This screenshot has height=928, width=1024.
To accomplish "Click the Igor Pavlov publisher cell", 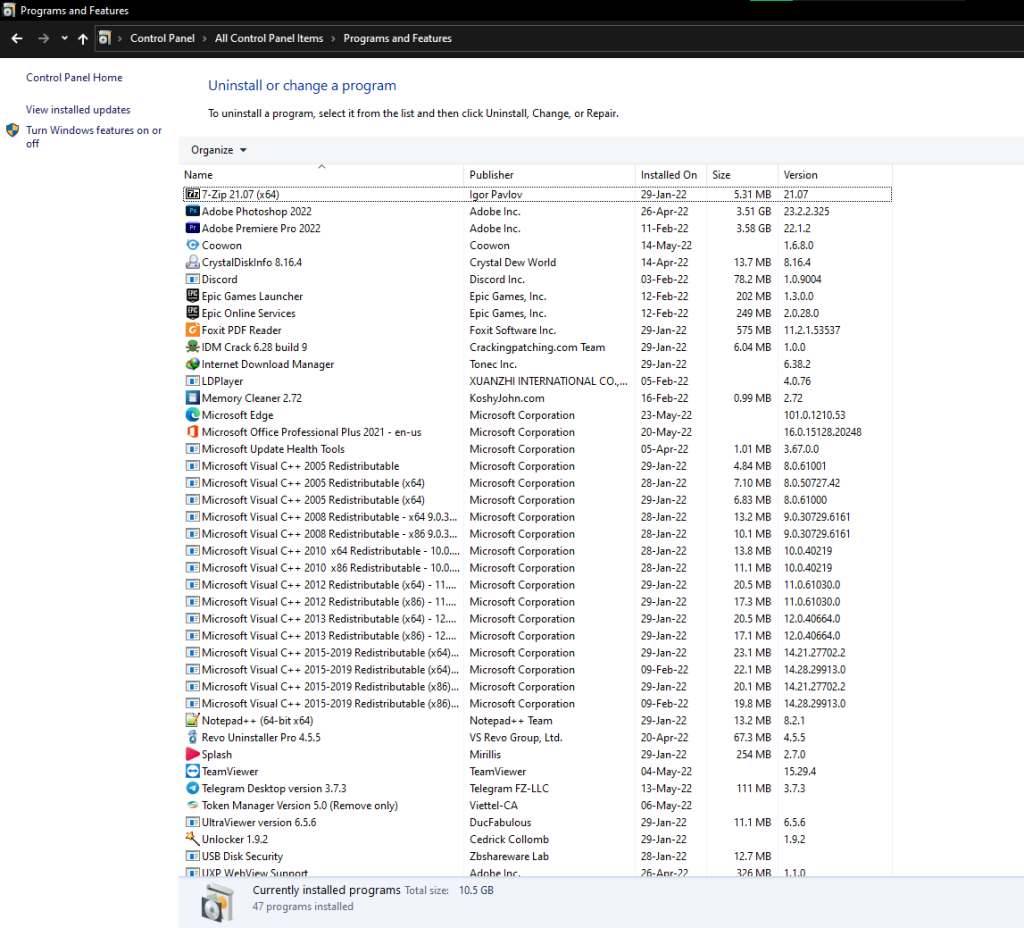I will click(x=496, y=194).
